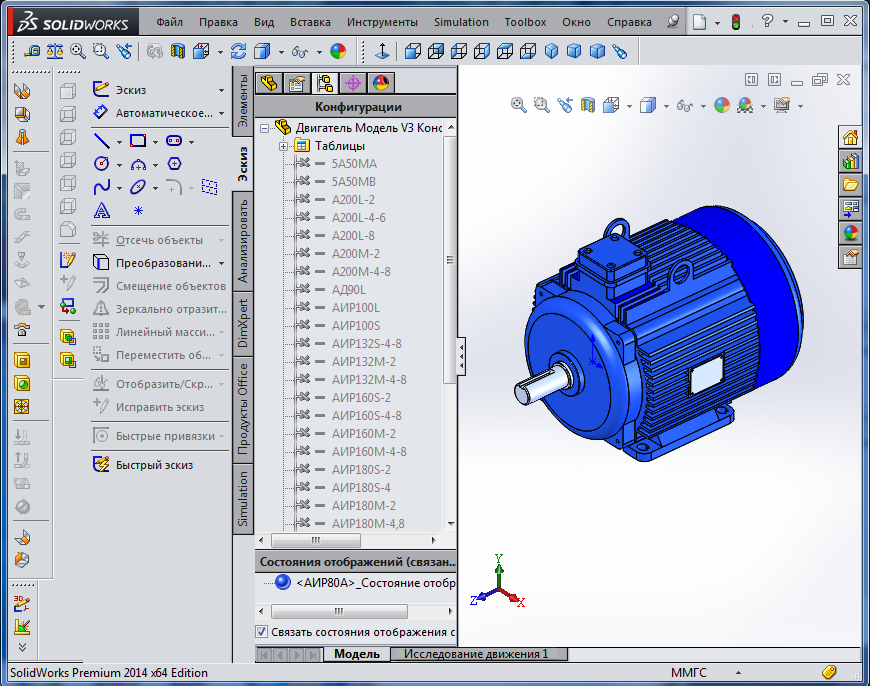
Task: Click the display states horizontal scrollbar thumb
Action: [x=339, y=612]
